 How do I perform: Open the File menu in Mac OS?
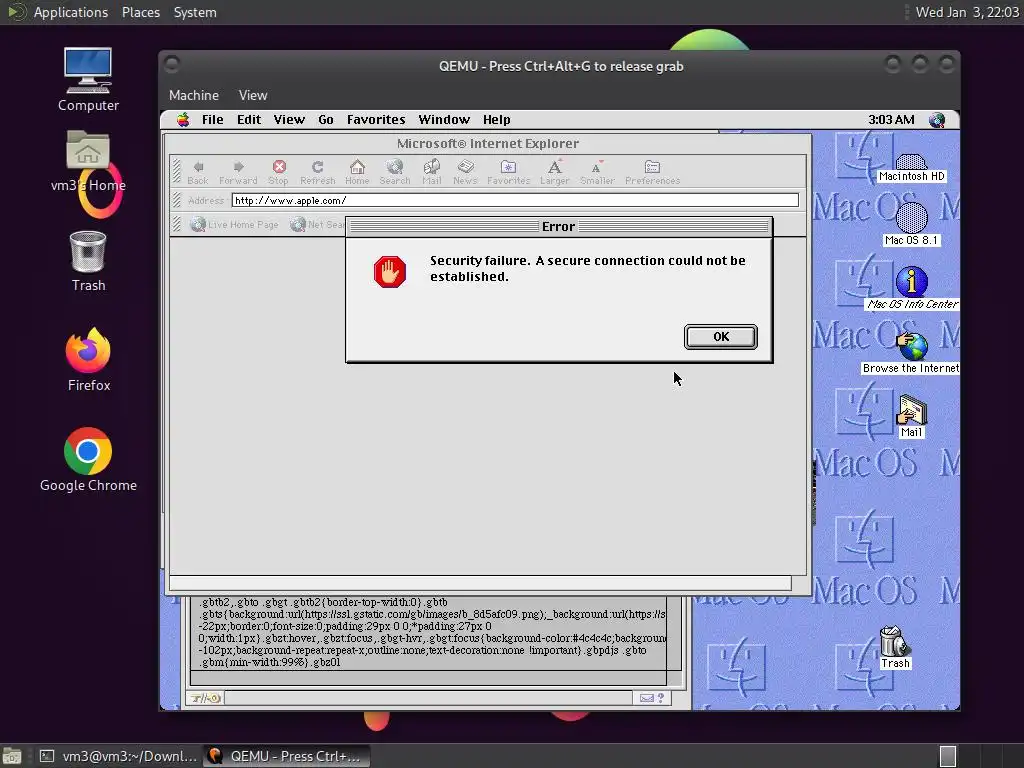[x=212, y=120]
